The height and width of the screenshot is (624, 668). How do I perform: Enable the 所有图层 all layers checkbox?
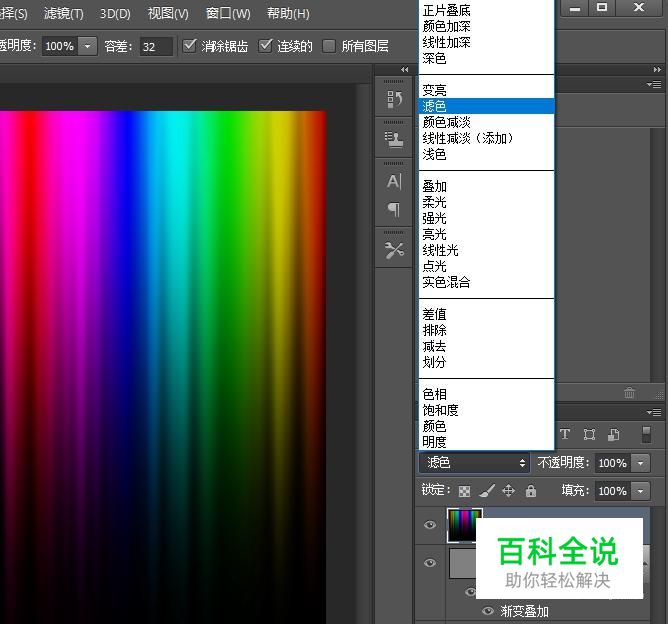coord(329,46)
